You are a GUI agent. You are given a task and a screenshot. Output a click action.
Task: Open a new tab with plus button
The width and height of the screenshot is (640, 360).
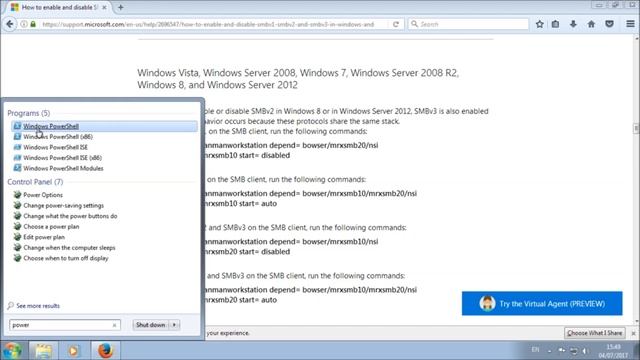pyautogui.click(x=120, y=7)
